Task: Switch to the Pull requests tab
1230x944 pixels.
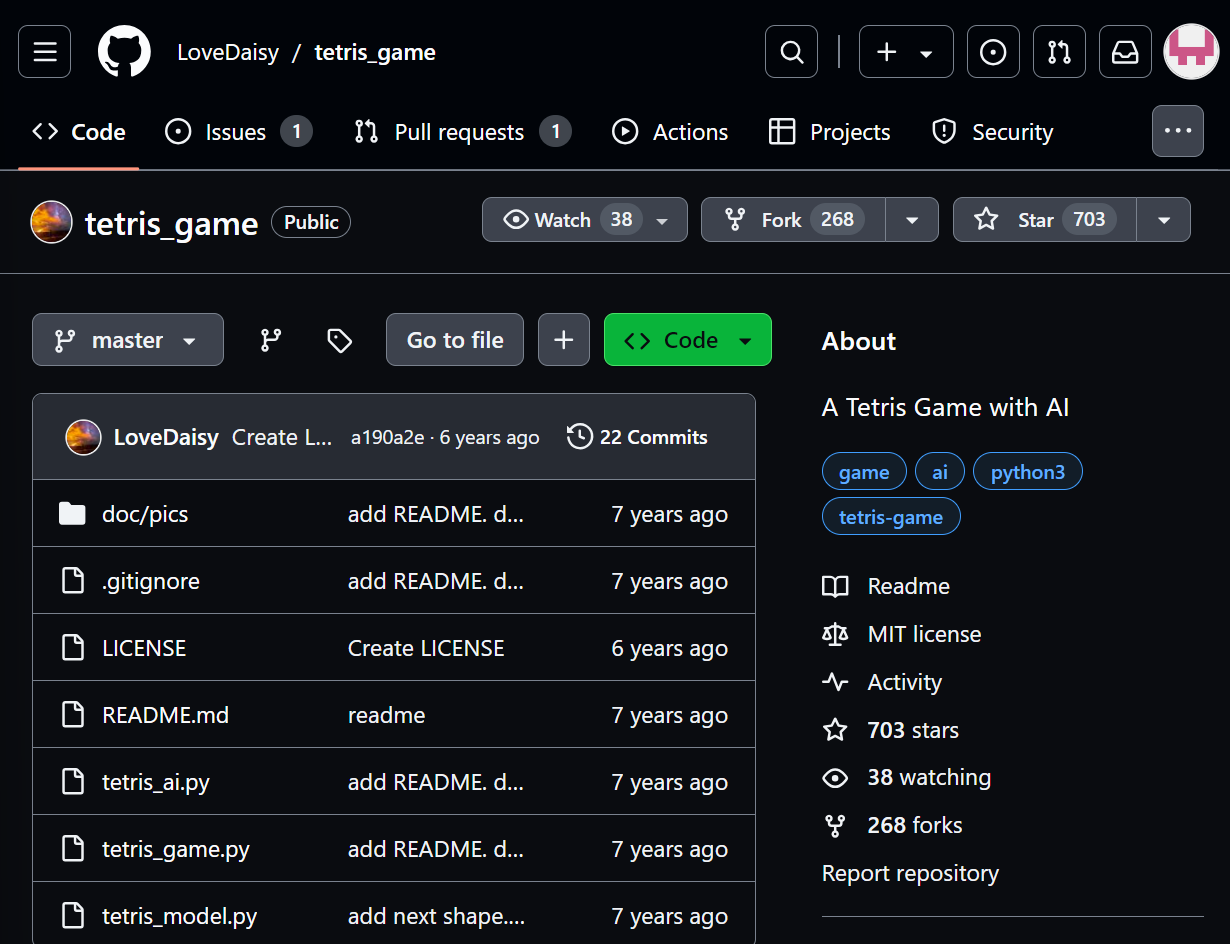Action: pyautogui.click(x=463, y=132)
